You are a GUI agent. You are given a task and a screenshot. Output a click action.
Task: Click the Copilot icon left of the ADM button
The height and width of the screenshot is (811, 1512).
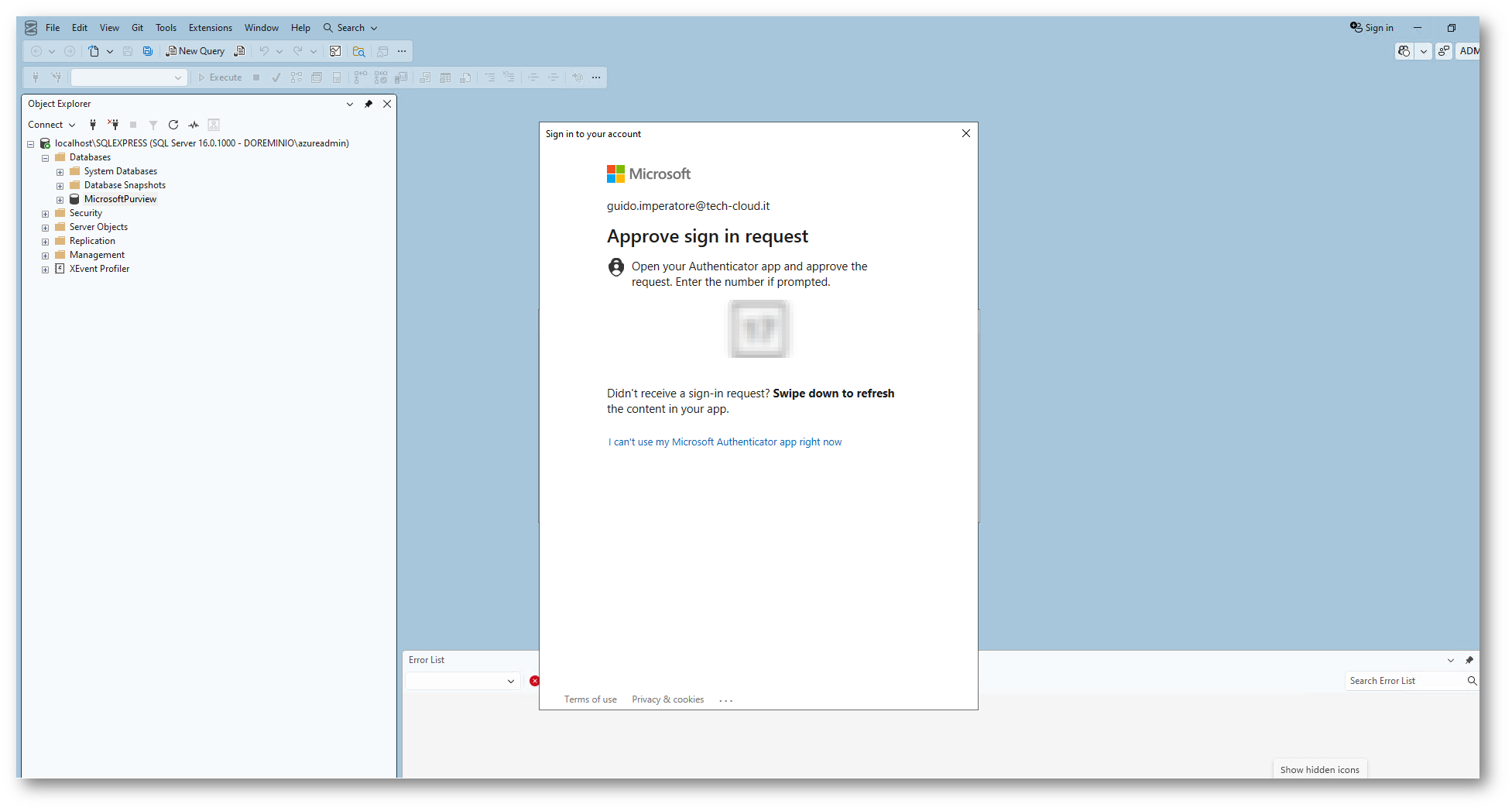pyautogui.click(x=1404, y=51)
